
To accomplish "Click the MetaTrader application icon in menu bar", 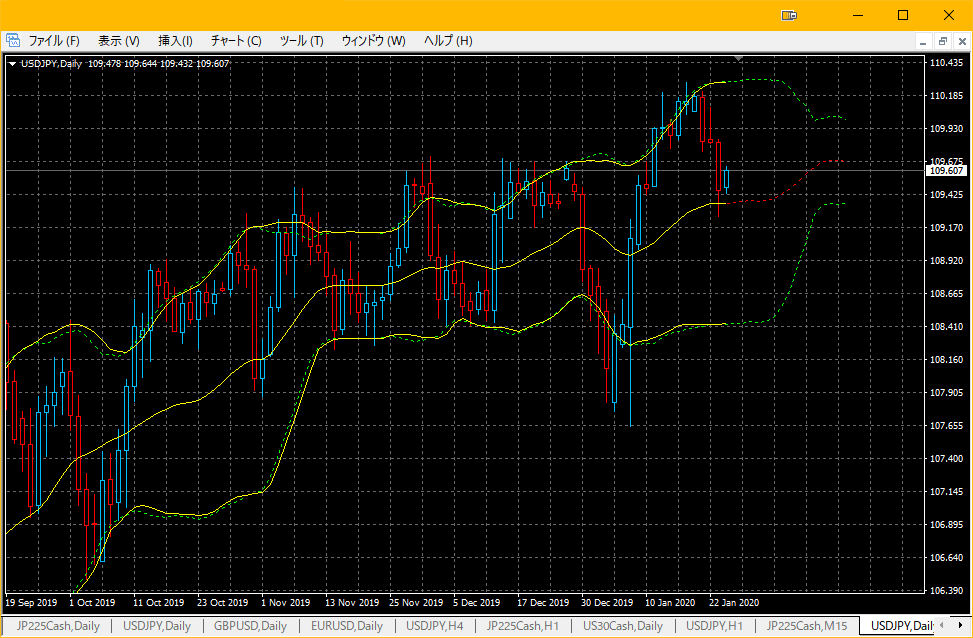I will click(x=13, y=41).
